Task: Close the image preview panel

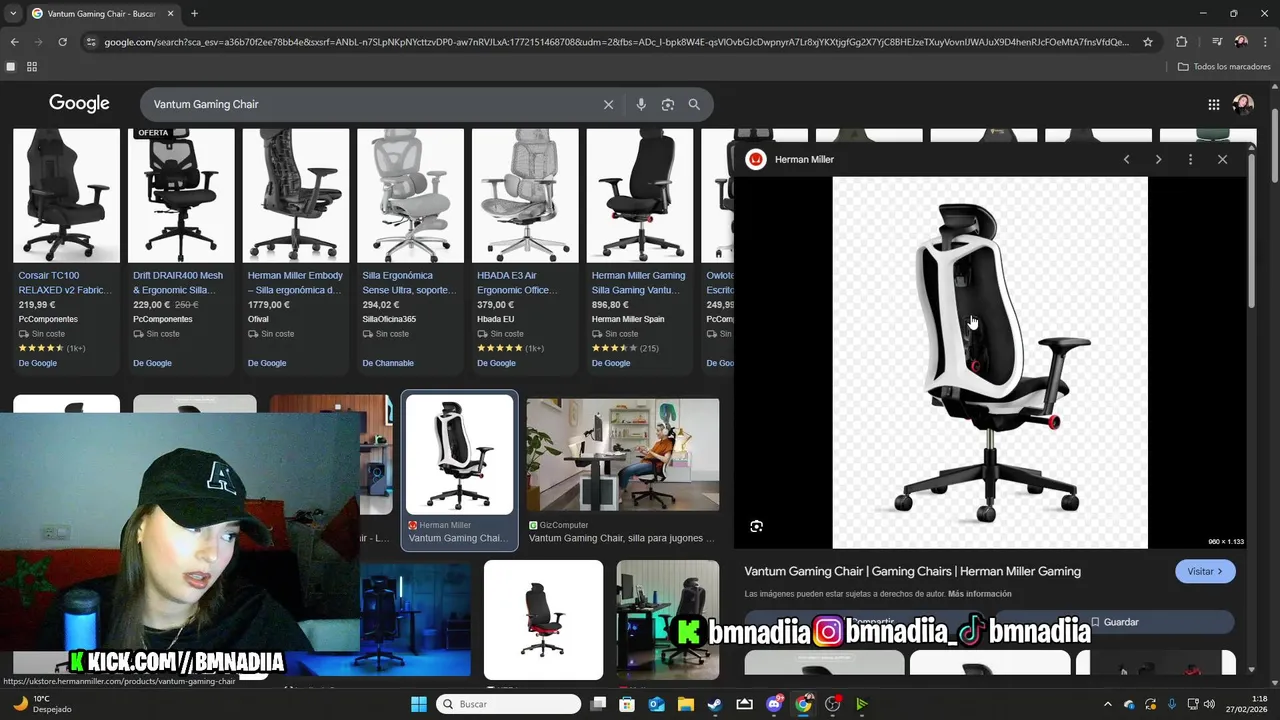Action: tap(1222, 159)
